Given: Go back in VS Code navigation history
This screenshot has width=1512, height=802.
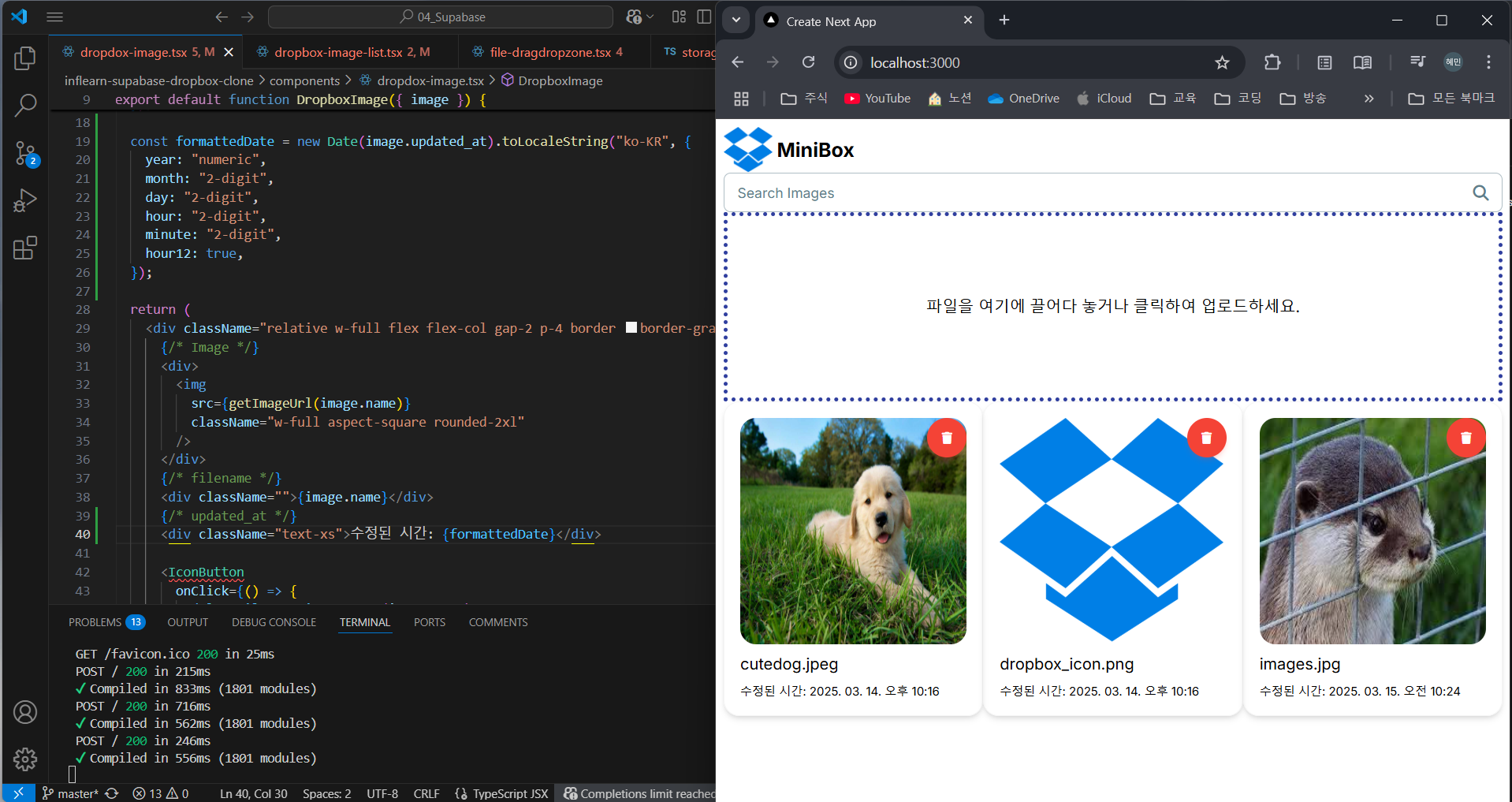Looking at the screenshot, I should [222, 17].
